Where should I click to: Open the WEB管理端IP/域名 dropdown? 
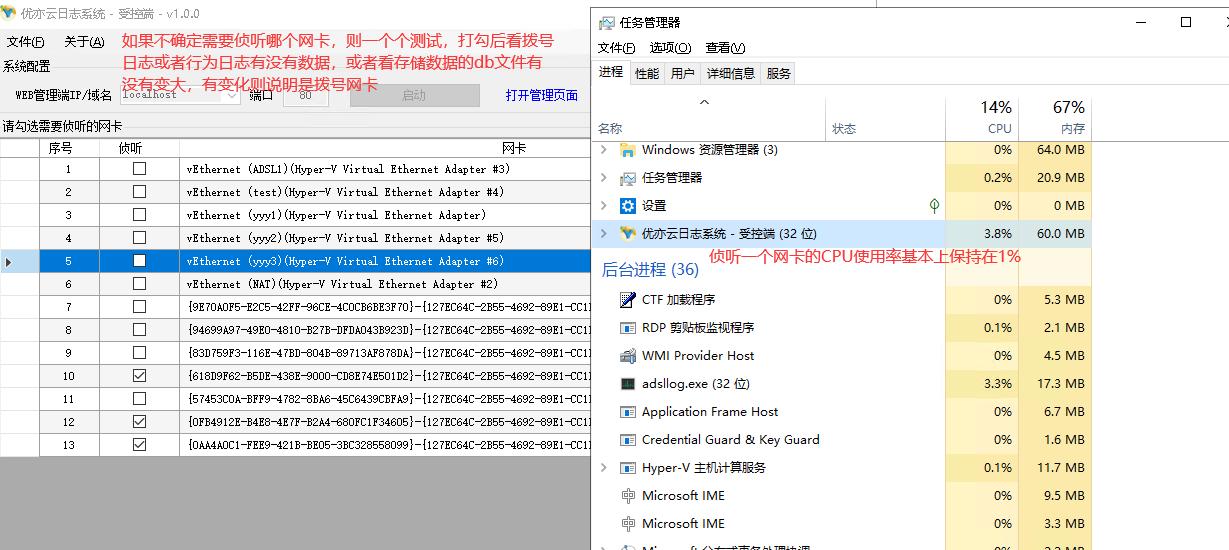232,96
